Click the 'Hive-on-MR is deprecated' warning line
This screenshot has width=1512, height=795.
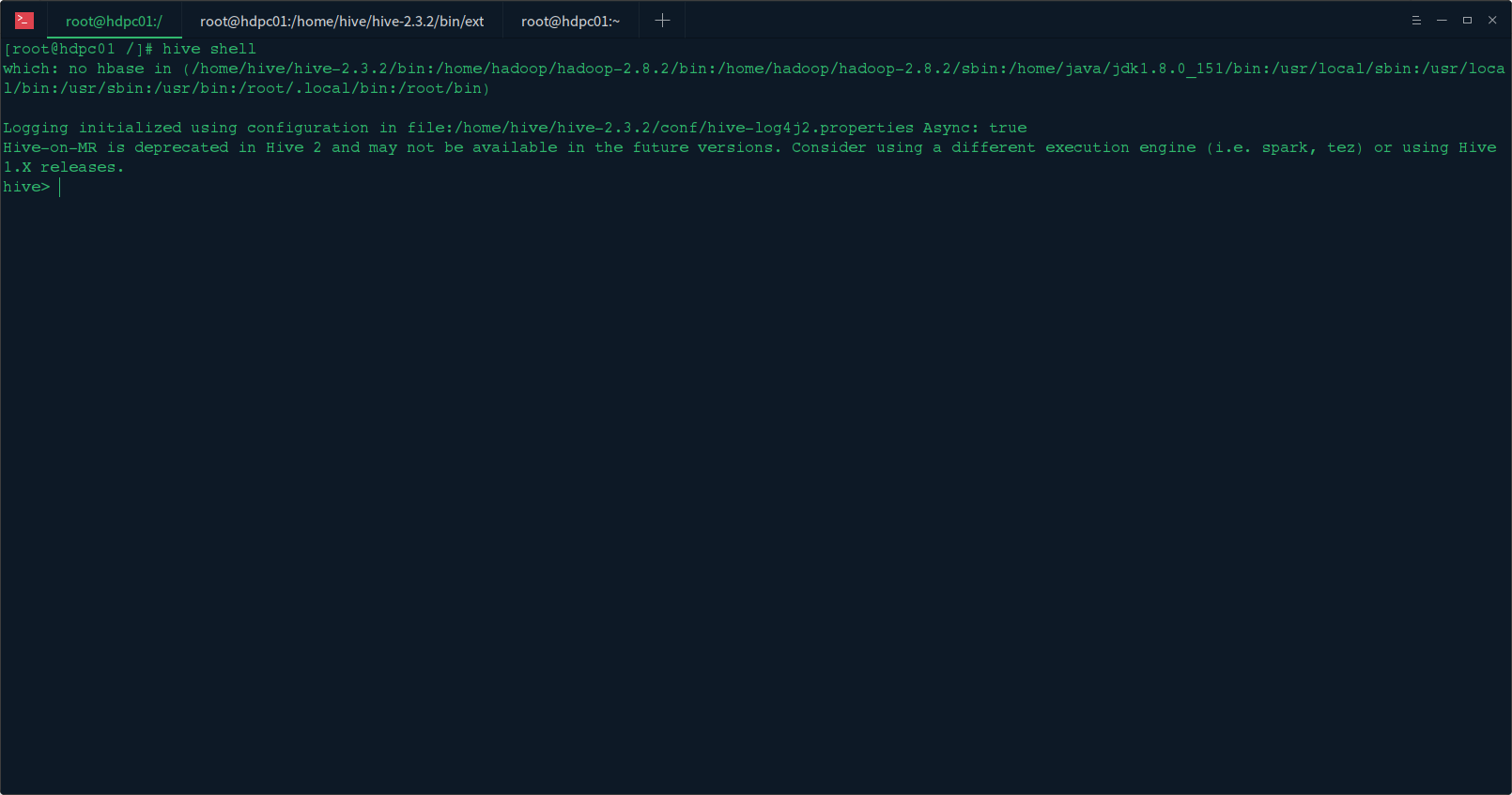pyautogui.click(x=749, y=147)
